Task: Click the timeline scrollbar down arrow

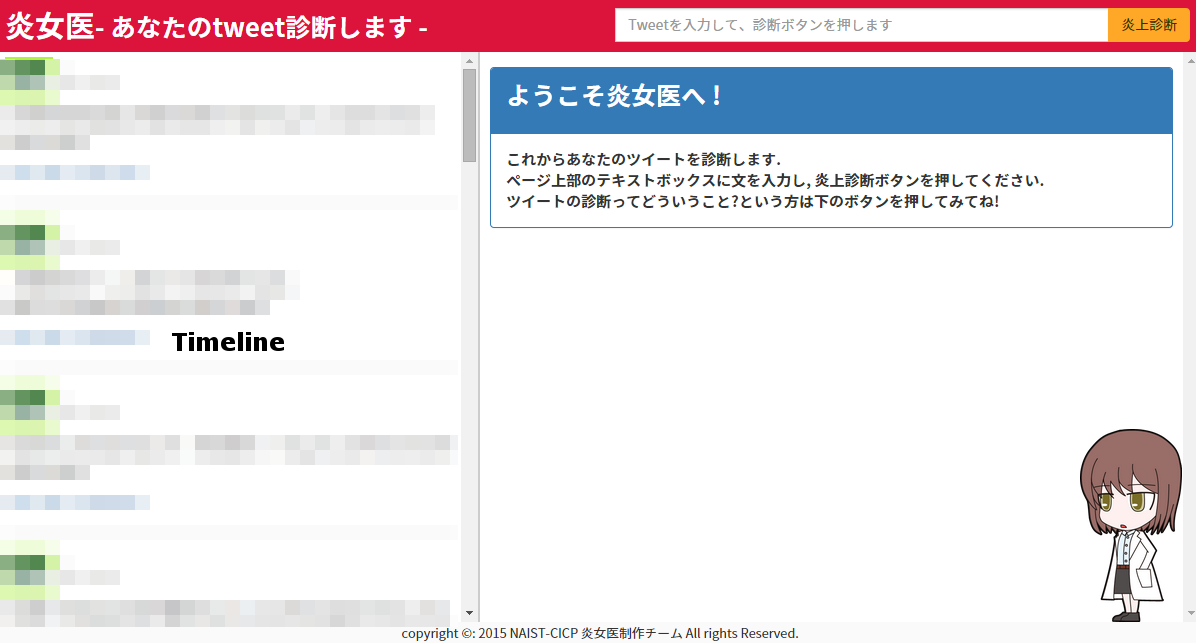Action: tap(469, 613)
